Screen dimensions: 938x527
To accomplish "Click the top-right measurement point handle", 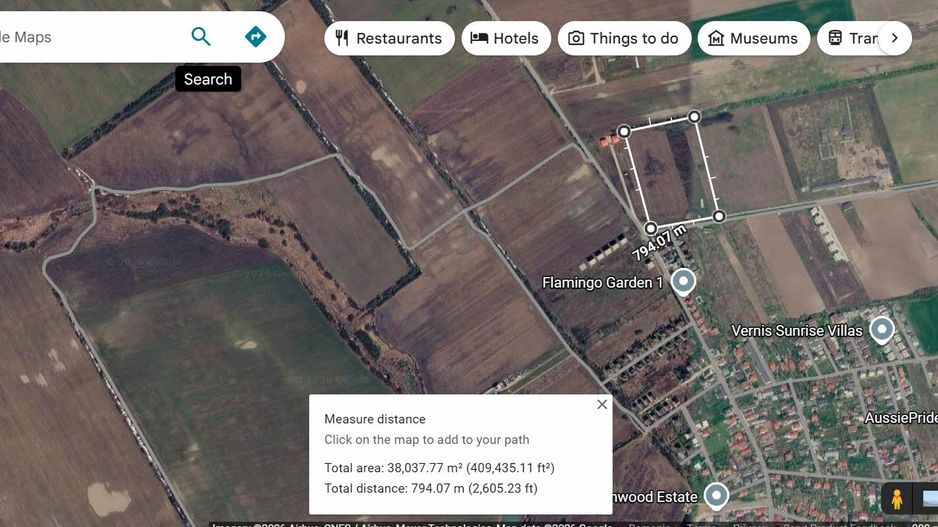I will (x=694, y=116).
